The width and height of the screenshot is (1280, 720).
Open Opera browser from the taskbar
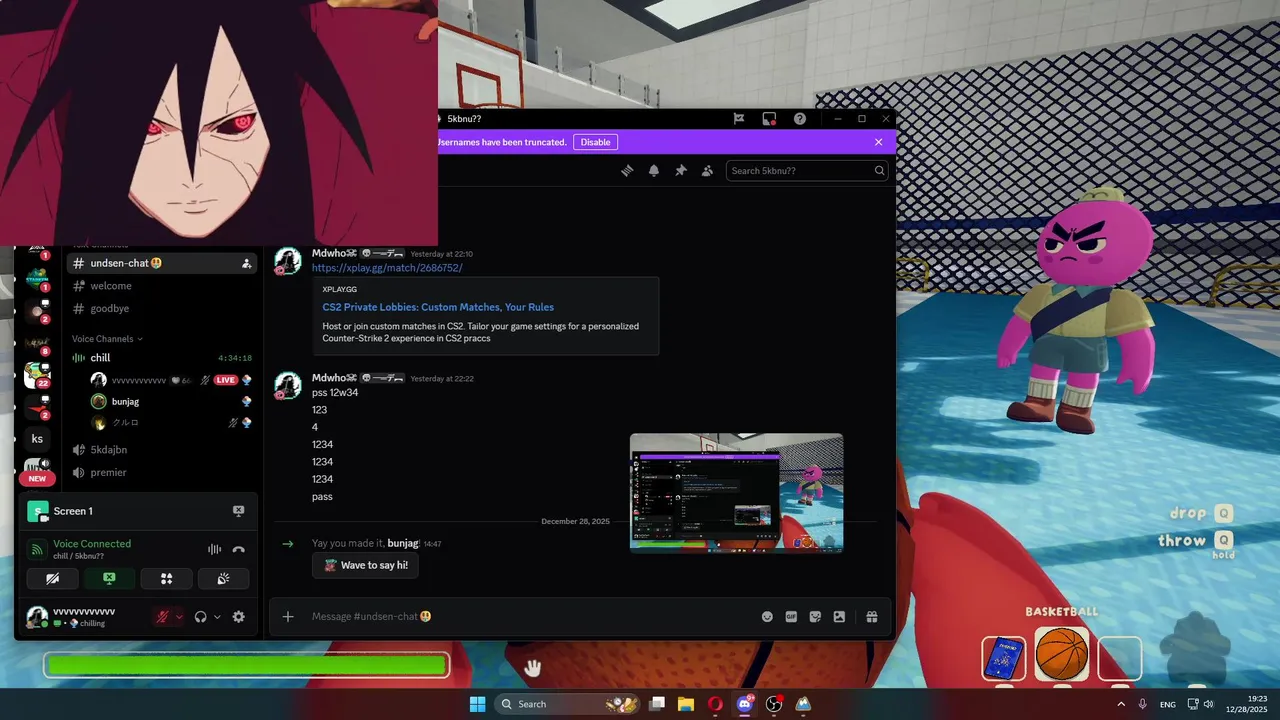point(715,704)
